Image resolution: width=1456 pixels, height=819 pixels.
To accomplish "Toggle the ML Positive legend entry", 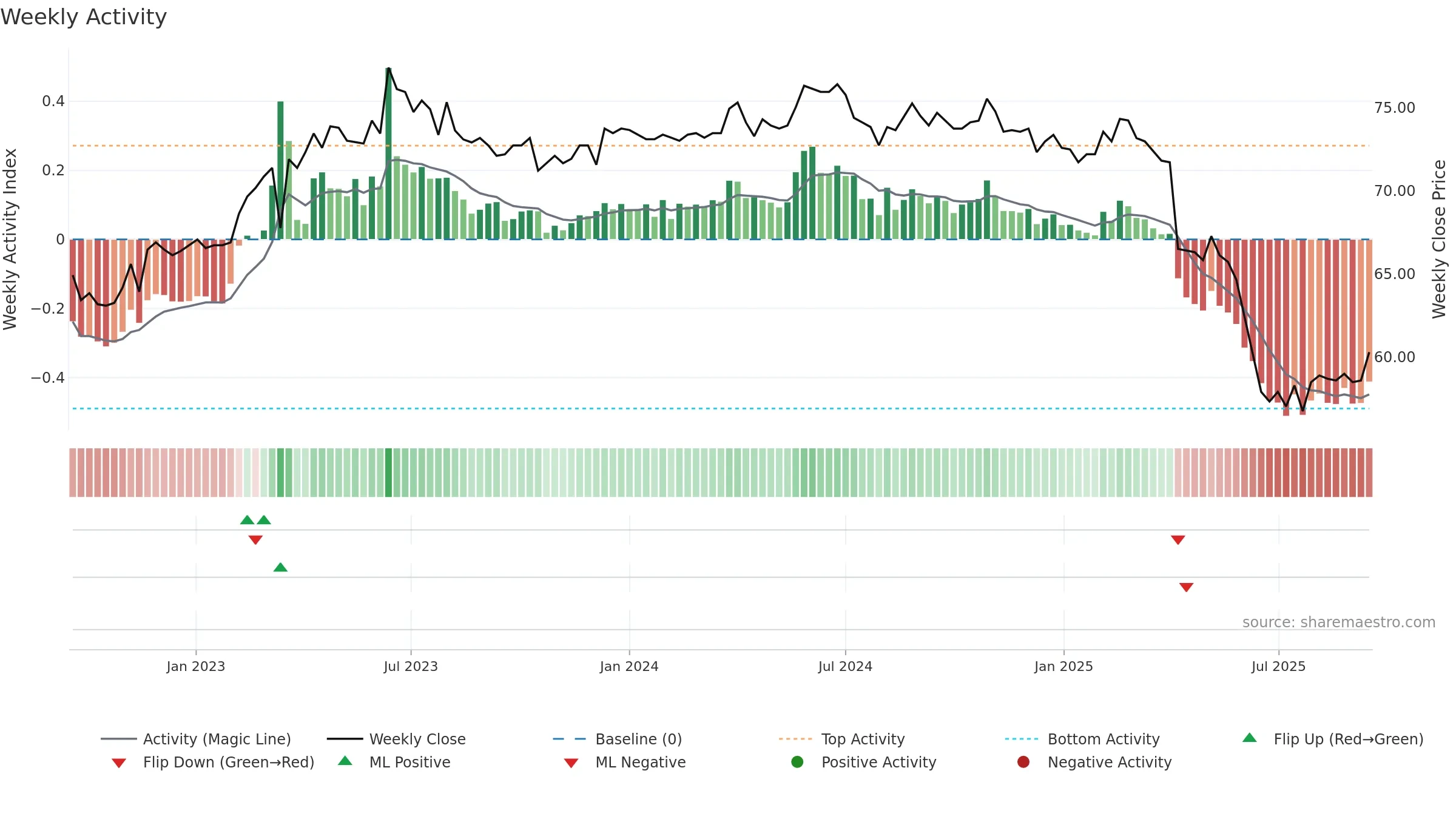I will coord(394,762).
